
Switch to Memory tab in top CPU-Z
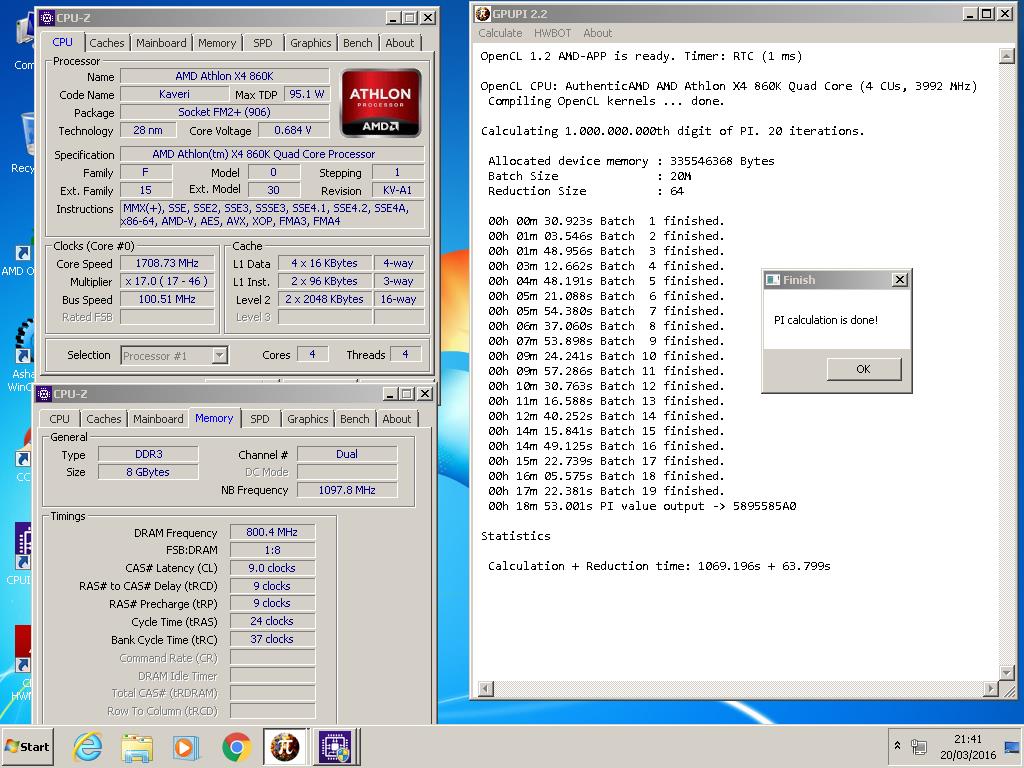coord(217,42)
